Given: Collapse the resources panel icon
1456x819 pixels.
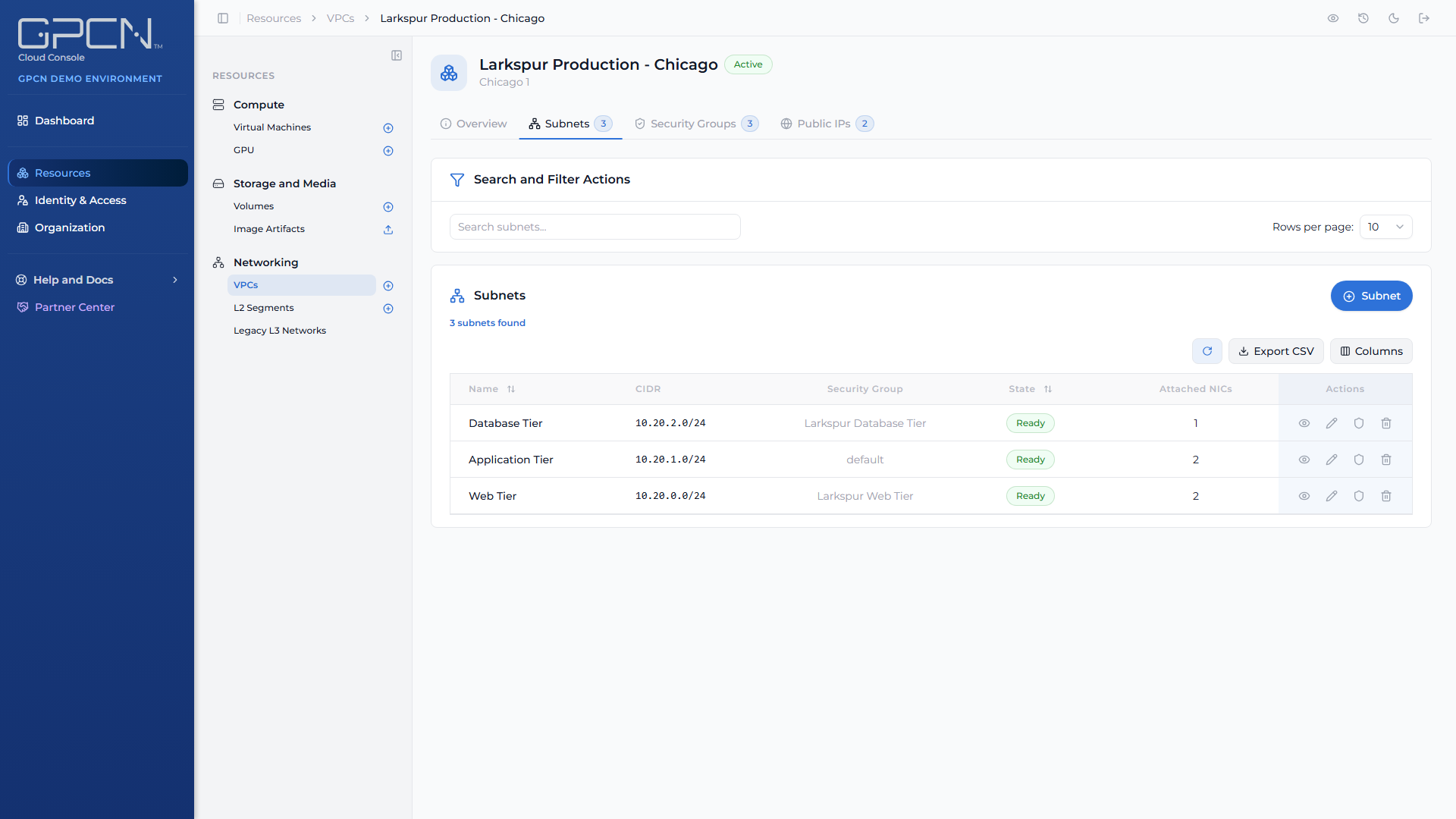Looking at the screenshot, I should (x=397, y=55).
